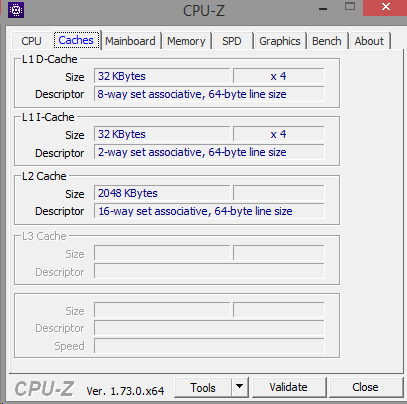Viewport: 407px width, 404px height.
Task: Click the L2 16-way set associative descriptor field
Action: click(x=209, y=211)
